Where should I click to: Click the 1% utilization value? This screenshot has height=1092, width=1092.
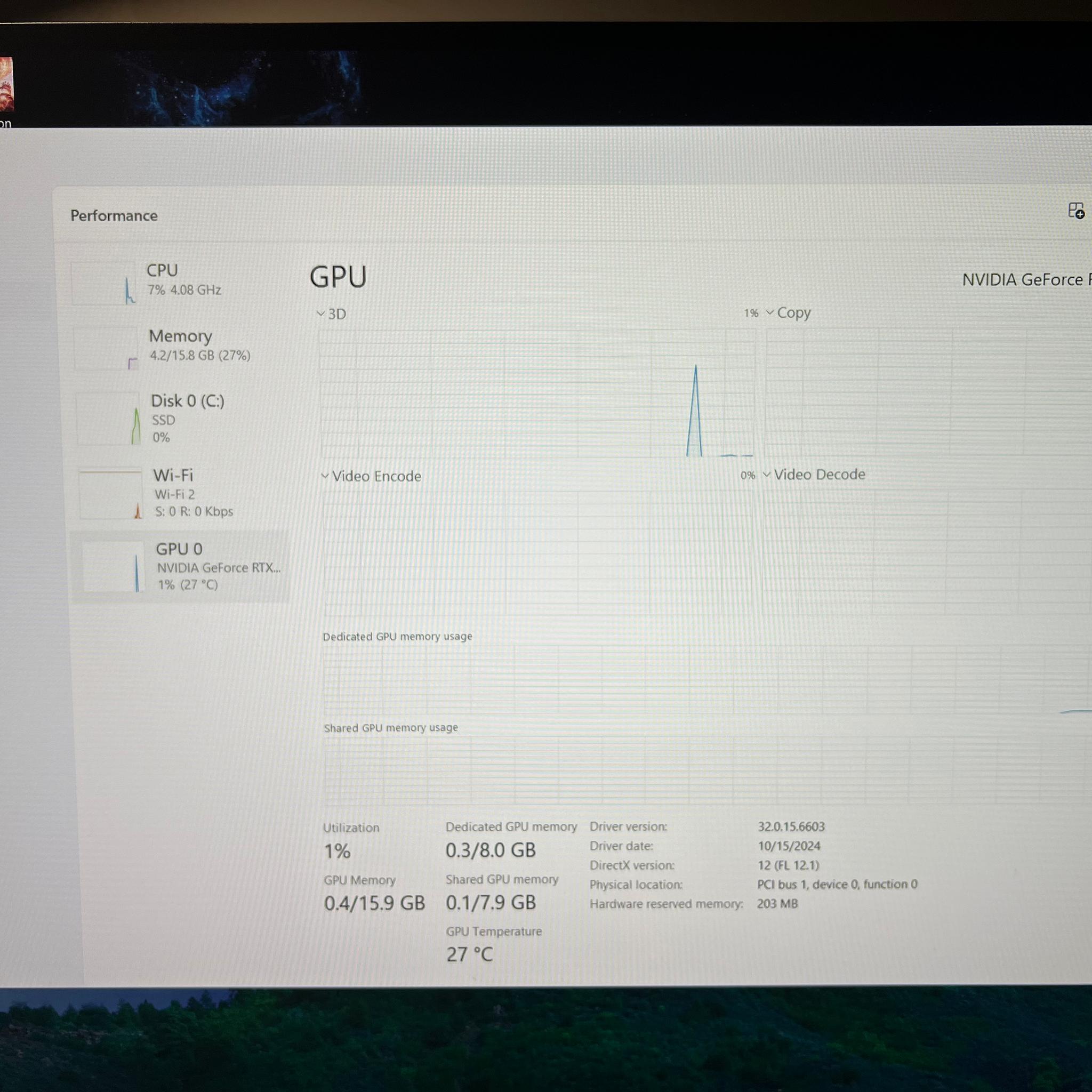[x=338, y=850]
